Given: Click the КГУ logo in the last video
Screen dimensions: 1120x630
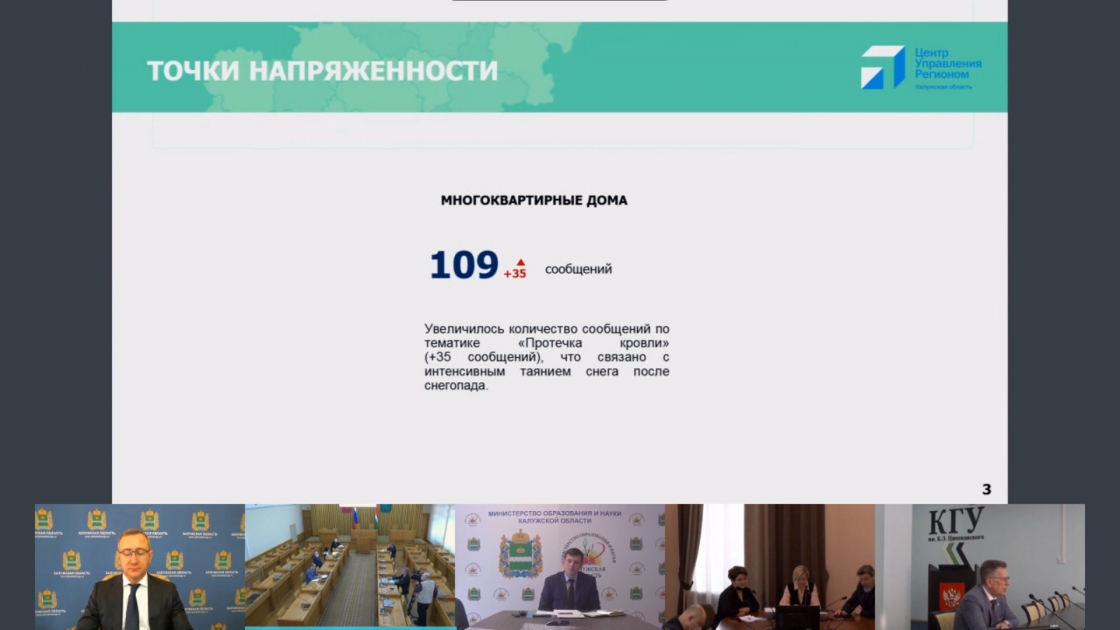Looking at the screenshot, I should coord(957,525).
